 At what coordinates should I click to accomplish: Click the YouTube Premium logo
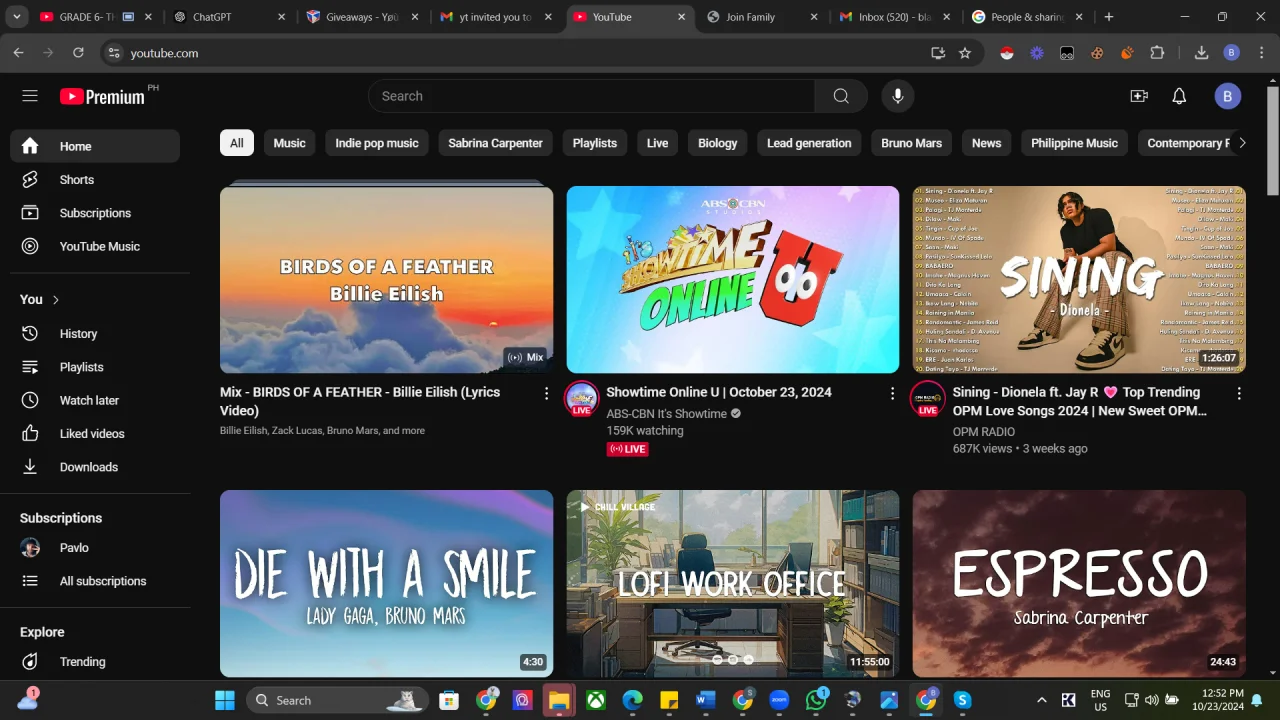(102, 96)
